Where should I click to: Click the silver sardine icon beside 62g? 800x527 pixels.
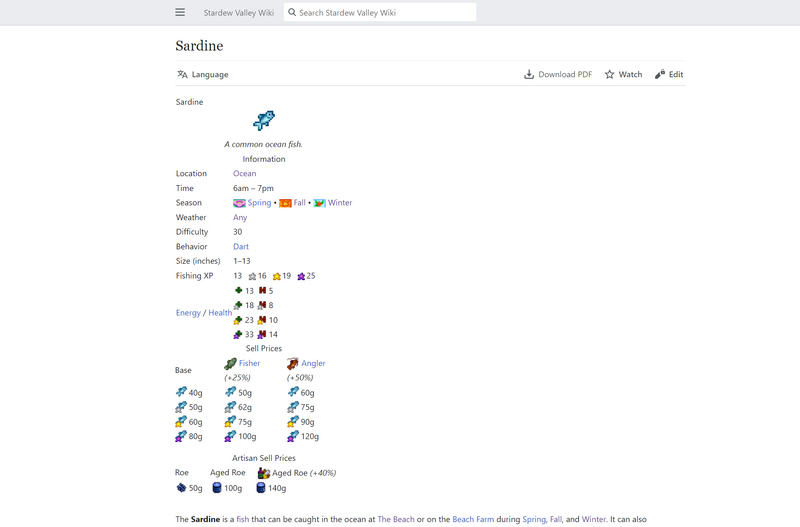coord(230,407)
